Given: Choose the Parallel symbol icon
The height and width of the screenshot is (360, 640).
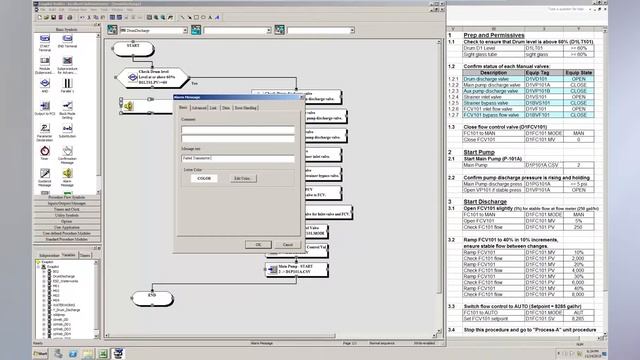Looking at the screenshot, I should click(67, 83).
